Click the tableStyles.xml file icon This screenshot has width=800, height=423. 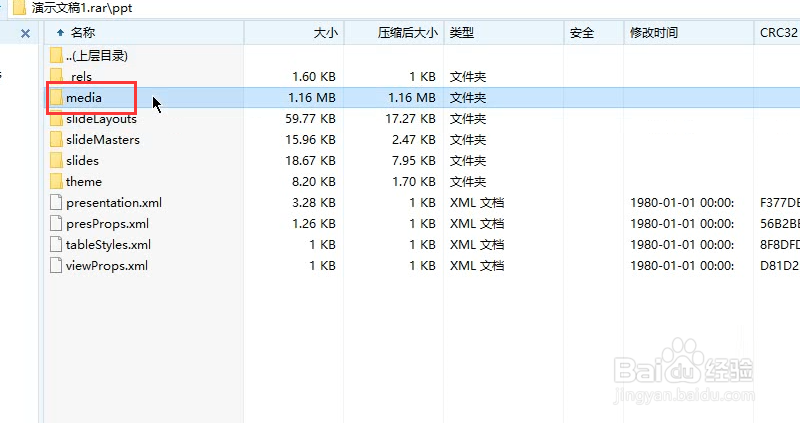(x=56, y=244)
